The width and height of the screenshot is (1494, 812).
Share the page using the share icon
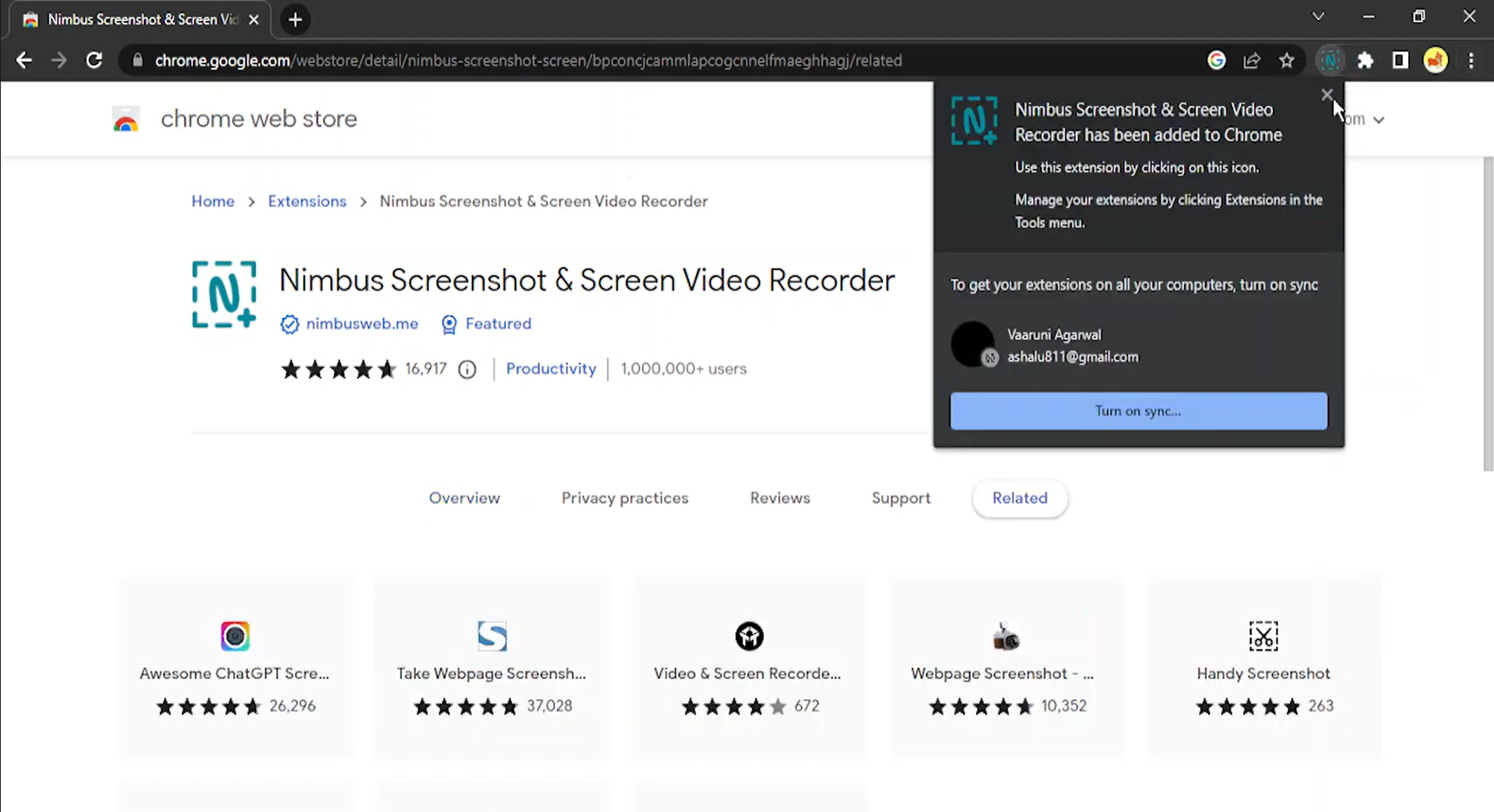[1252, 60]
